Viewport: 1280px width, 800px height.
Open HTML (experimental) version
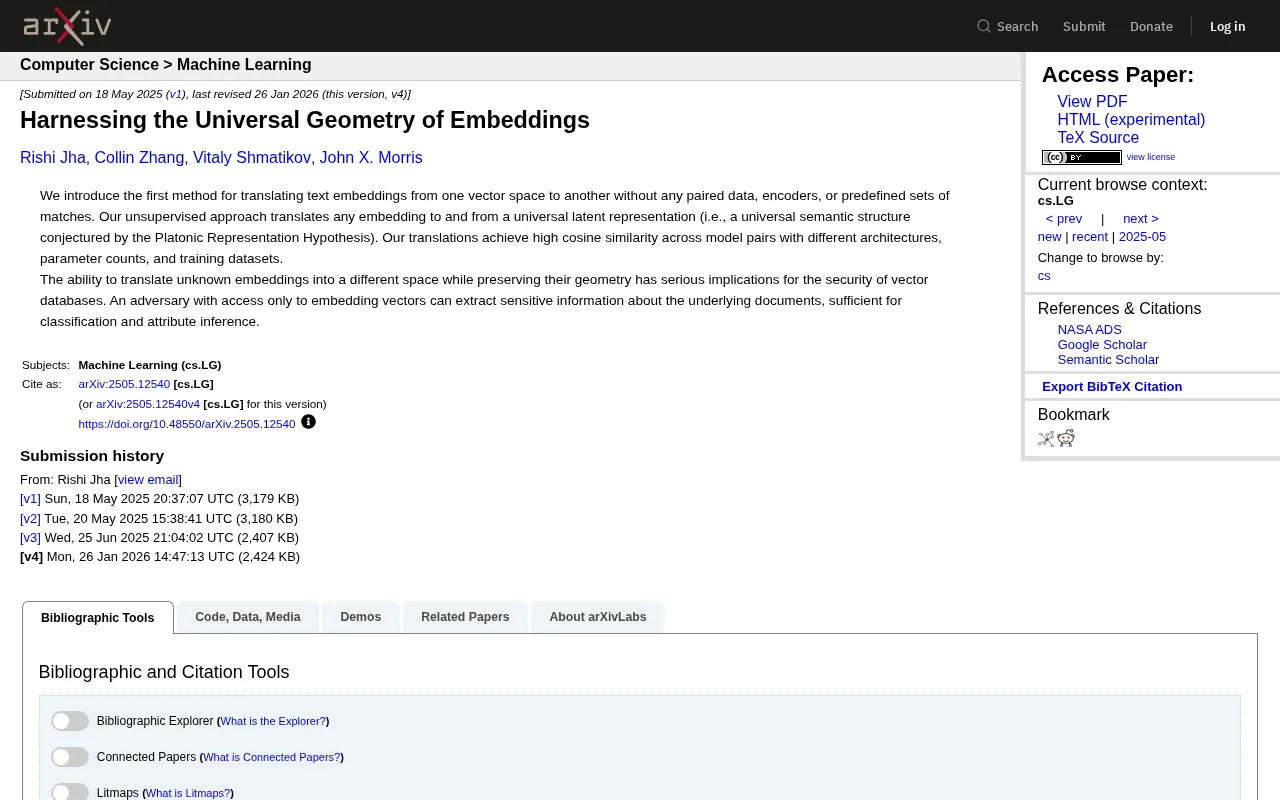point(1131,120)
